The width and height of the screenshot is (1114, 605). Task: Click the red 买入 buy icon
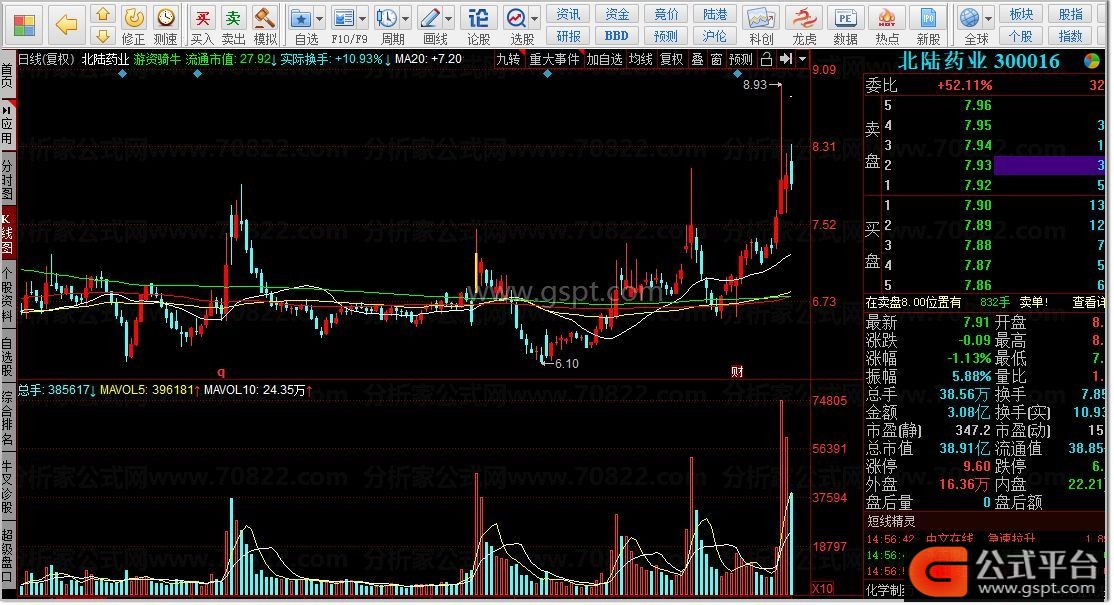(202, 17)
